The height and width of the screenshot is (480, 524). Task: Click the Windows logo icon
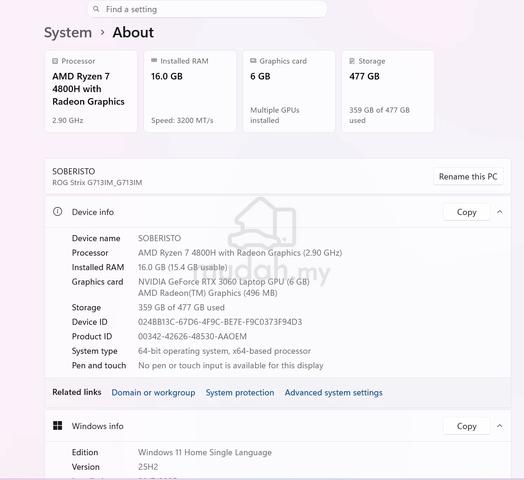(57, 426)
